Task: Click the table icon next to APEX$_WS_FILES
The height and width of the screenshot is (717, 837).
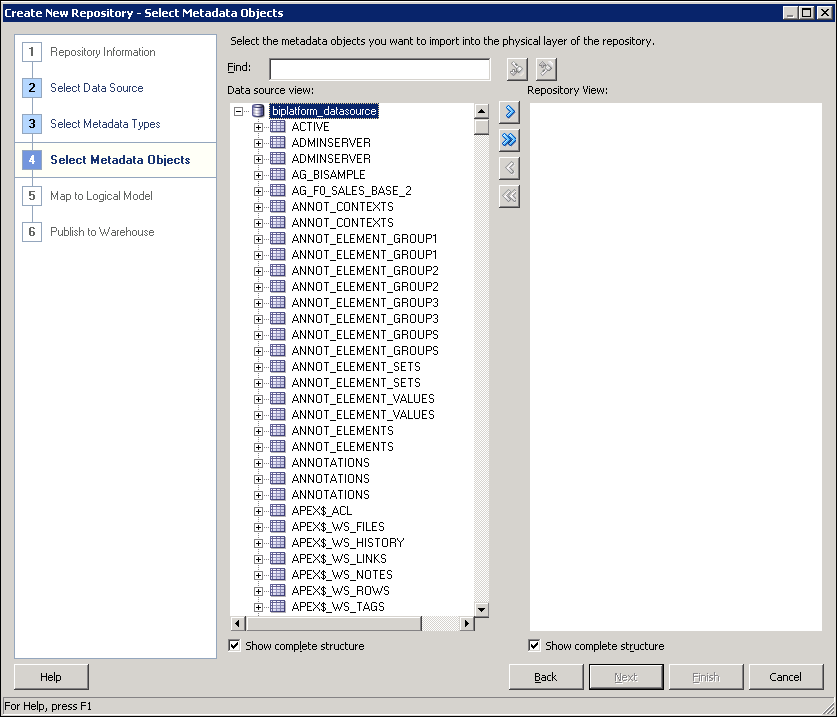Action: point(278,526)
